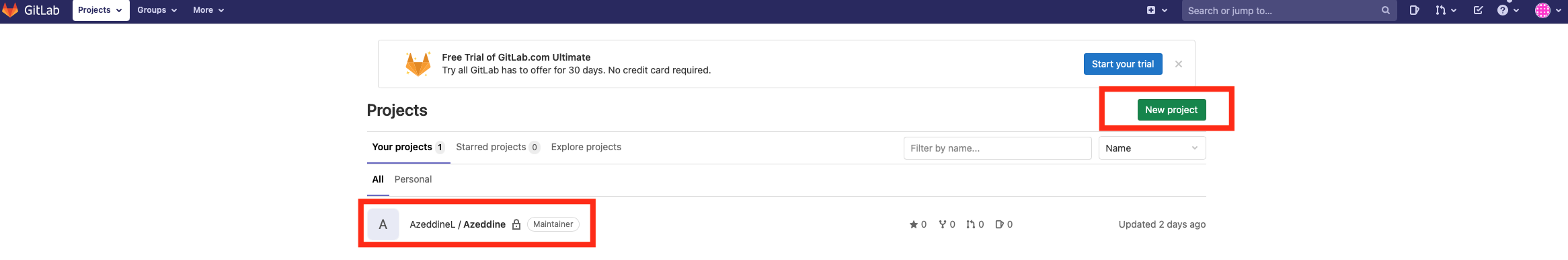The image size is (1568, 260).
Task: Open the issues icon in navbar
Action: pyautogui.click(x=1414, y=10)
